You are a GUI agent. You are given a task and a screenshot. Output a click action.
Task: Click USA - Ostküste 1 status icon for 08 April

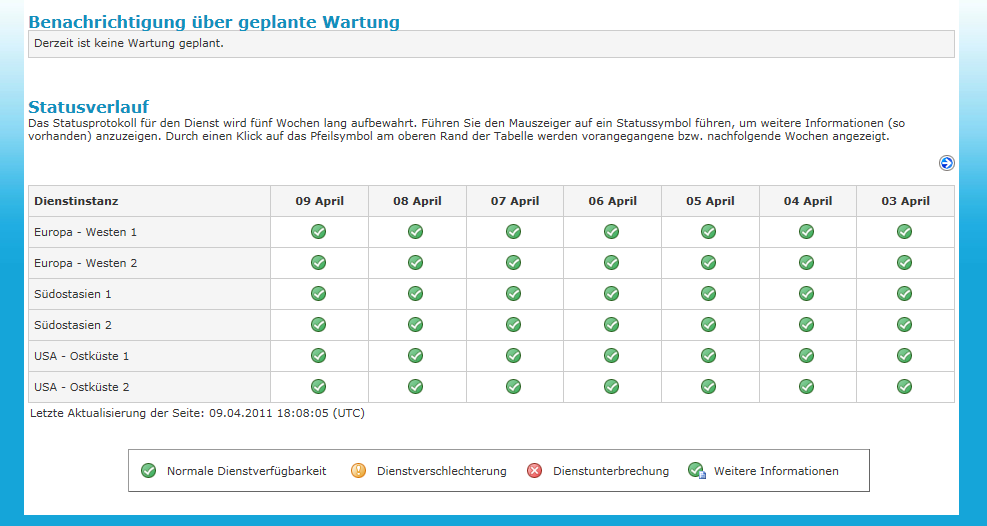pyautogui.click(x=416, y=356)
